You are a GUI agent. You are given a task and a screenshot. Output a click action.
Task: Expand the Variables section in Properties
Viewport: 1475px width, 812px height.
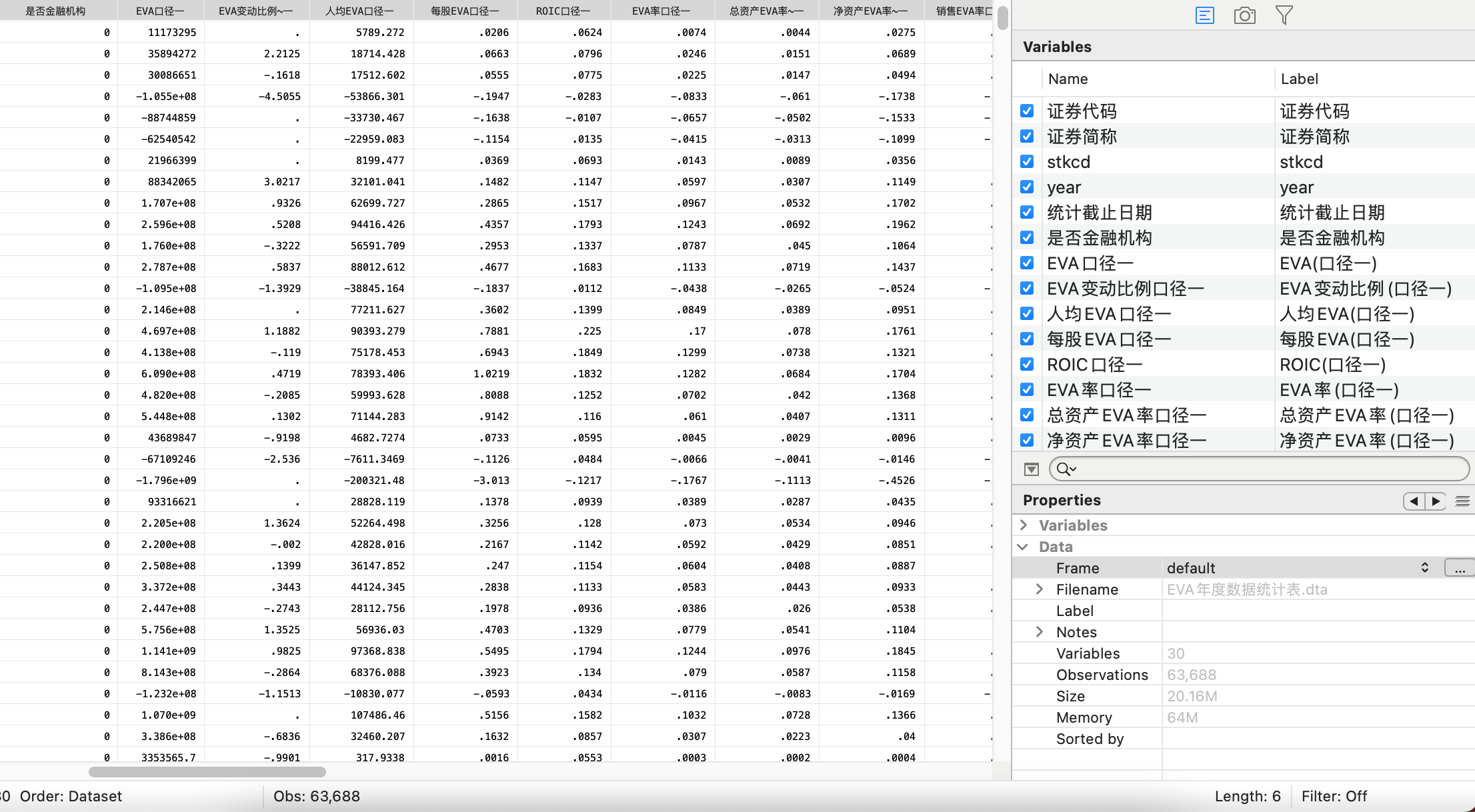point(1024,525)
